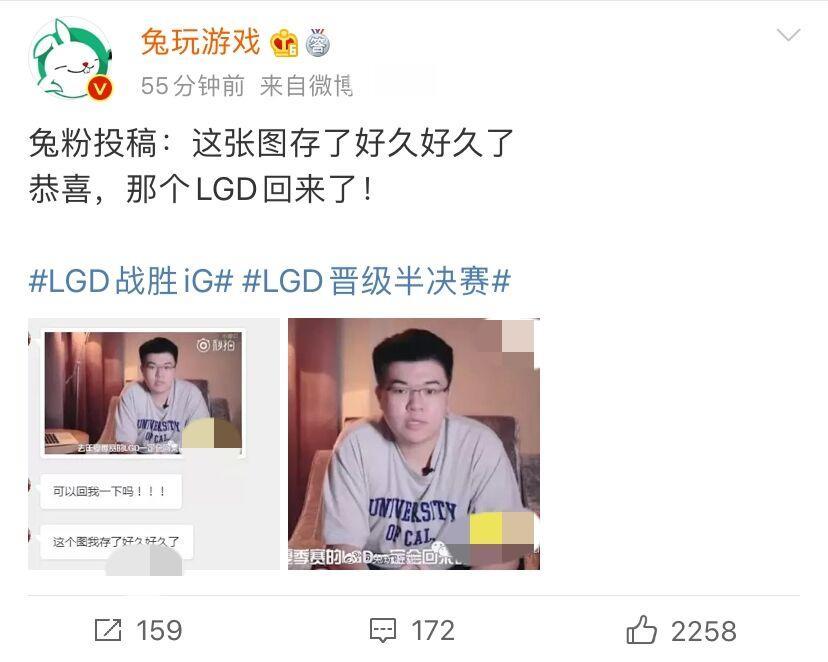The height and width of the screenshot is (662, 828).
Task: Tap the 来自微博 source label
Action: pyautogui.click(x=306, y=86)
